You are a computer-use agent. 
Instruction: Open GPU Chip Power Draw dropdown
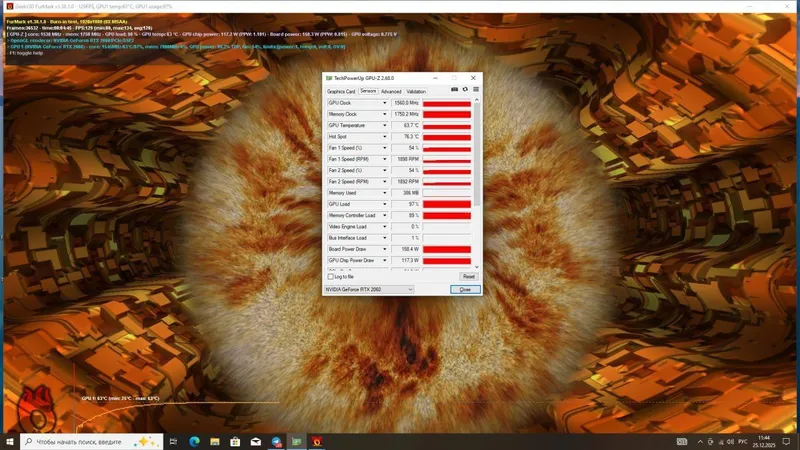385,260
